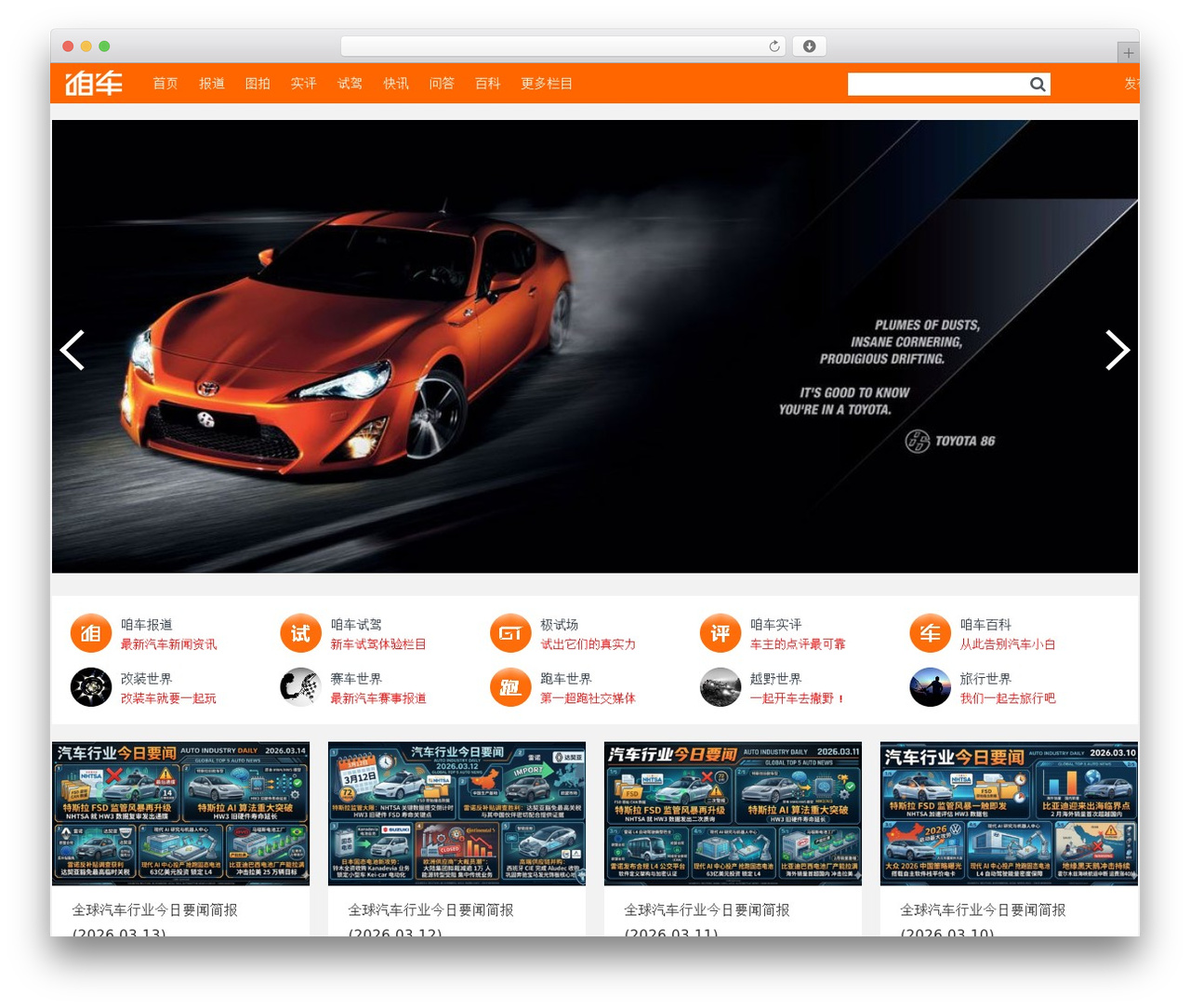Reload the page from the address bar
Viewport: 1190px width, 1008px height.
774,46
